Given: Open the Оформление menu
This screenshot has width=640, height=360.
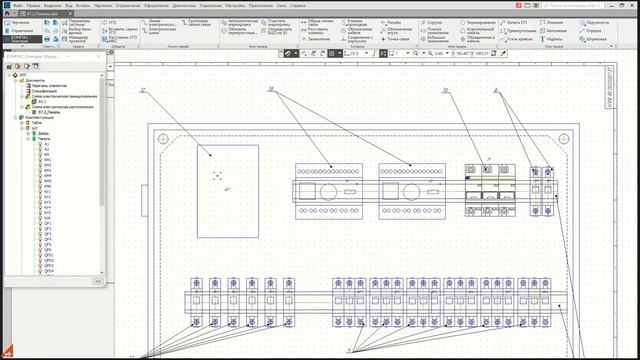Looking at the screenshot, I should click(156, 6).
